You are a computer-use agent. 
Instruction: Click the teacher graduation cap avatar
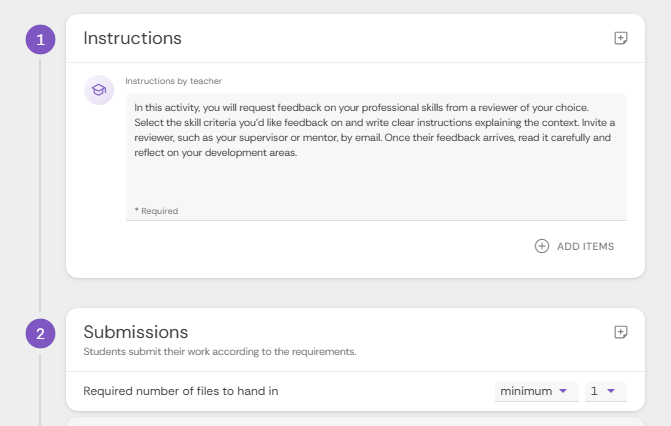tap(98, 90)
